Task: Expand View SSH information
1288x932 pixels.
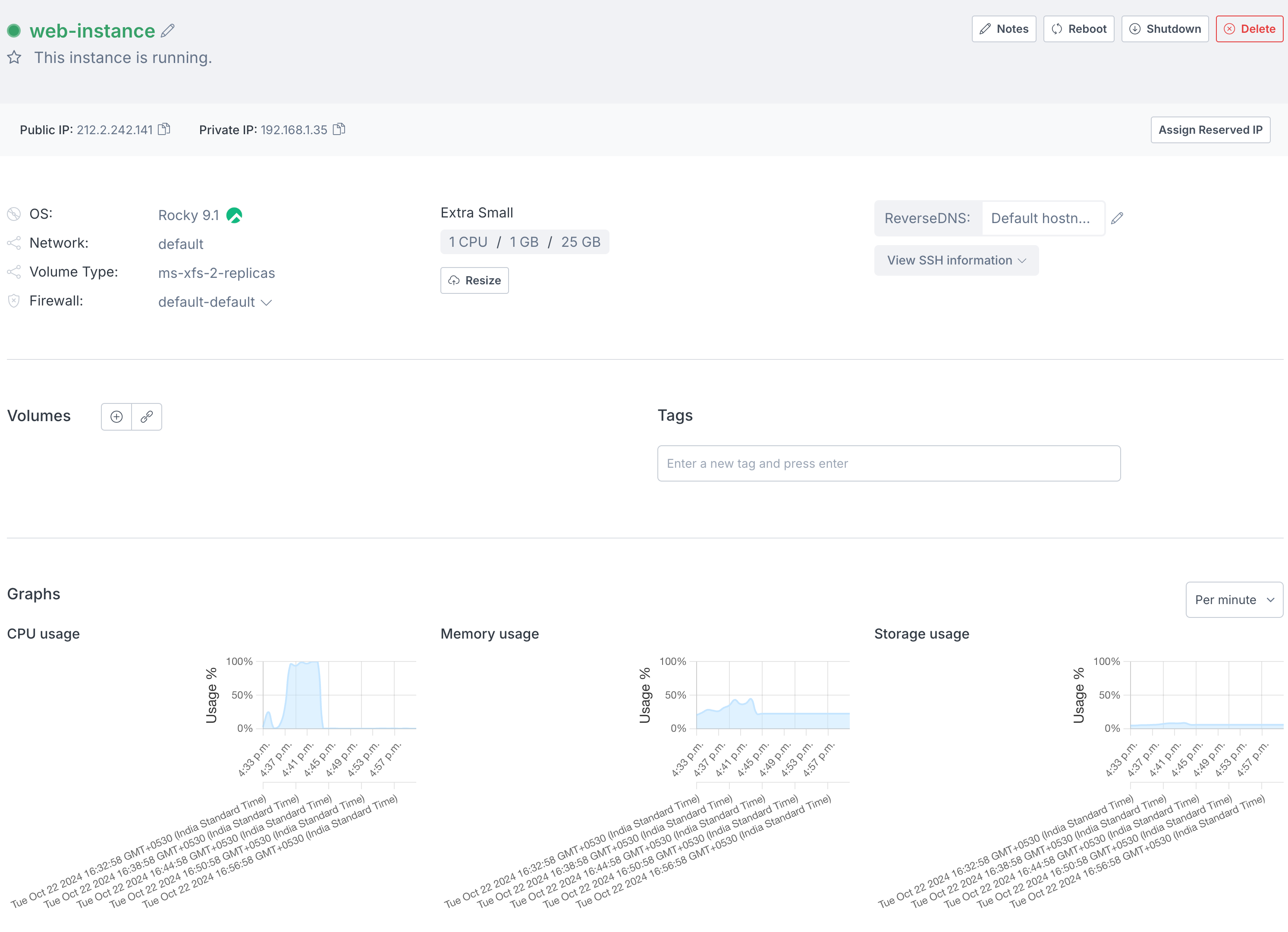Action: (x=956, y=261)
